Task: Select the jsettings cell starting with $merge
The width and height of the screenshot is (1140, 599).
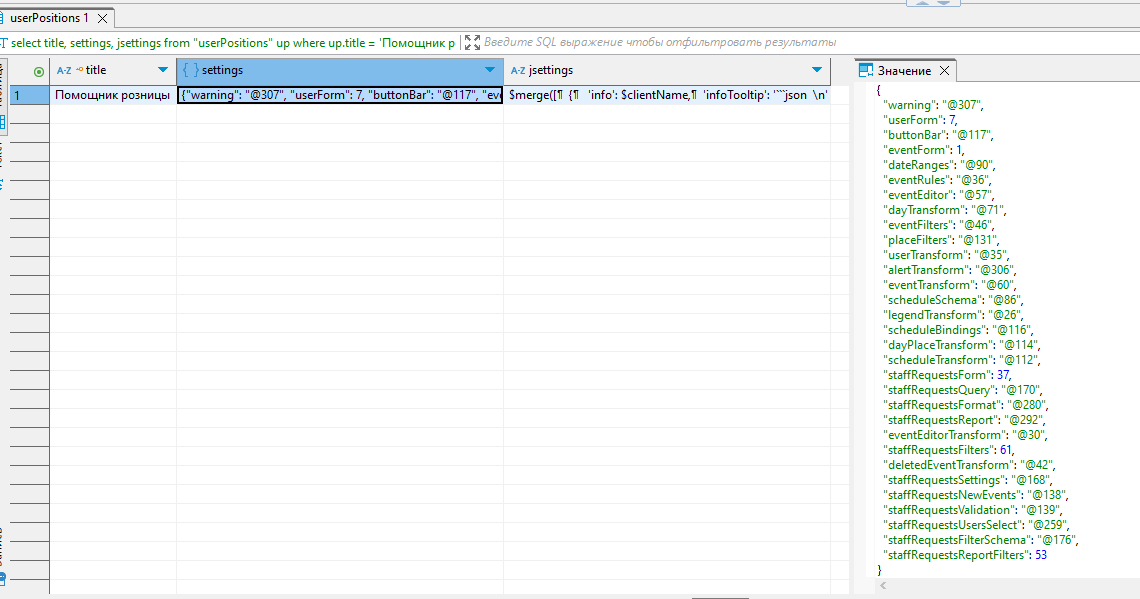Action: pyautogui.click(x=667, y=95)
